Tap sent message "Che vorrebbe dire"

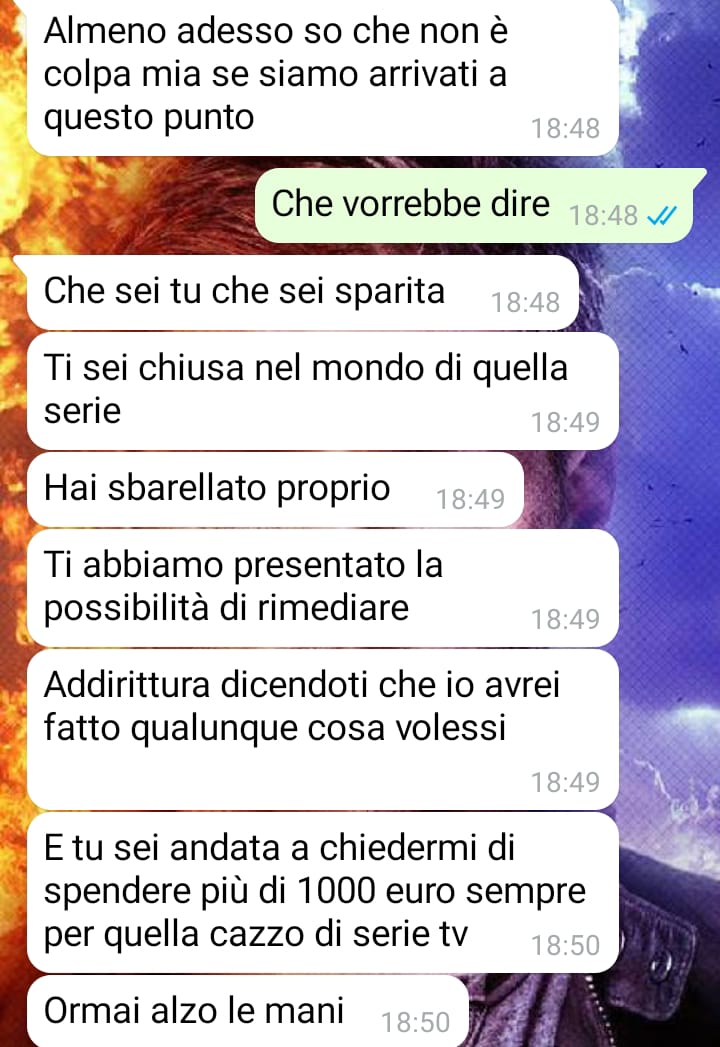(x=474, y=206)
